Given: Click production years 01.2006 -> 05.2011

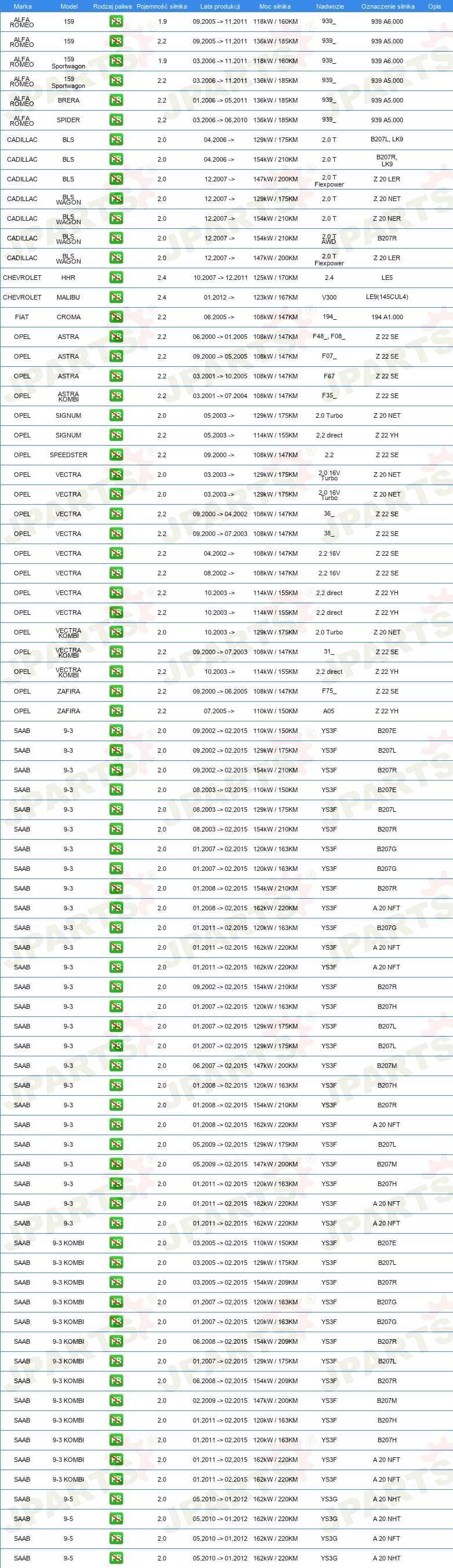Looking at the screenshot, I should (x=220, y=100).
